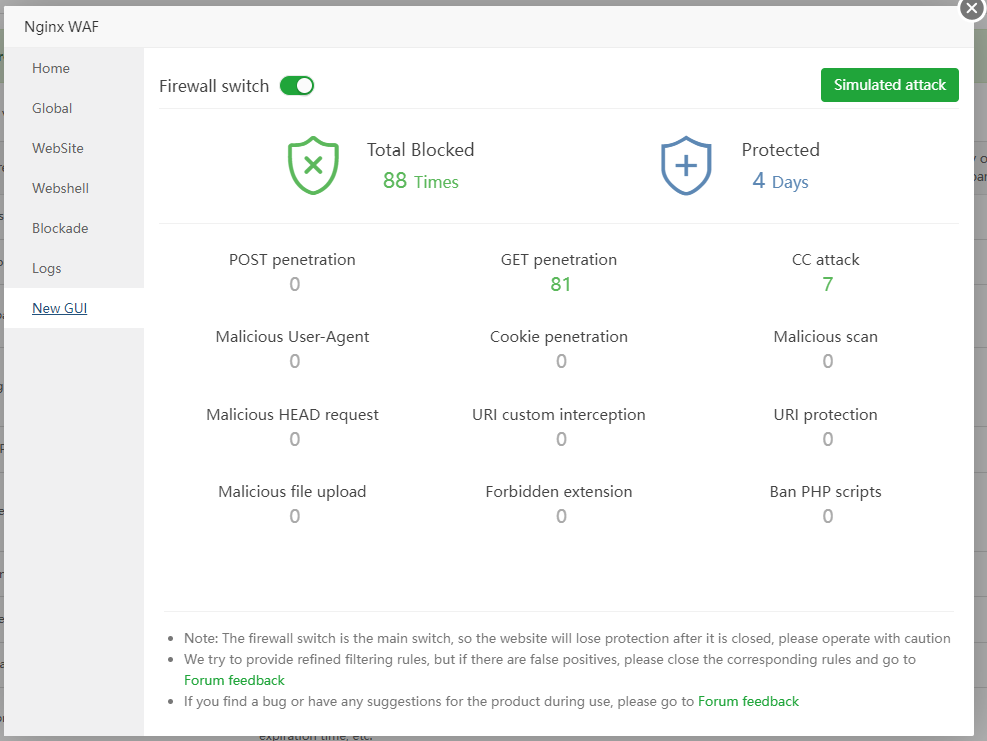This screenshot has height=741, width=987.
Task: Switch to the Blockade page
Action: 60,228
